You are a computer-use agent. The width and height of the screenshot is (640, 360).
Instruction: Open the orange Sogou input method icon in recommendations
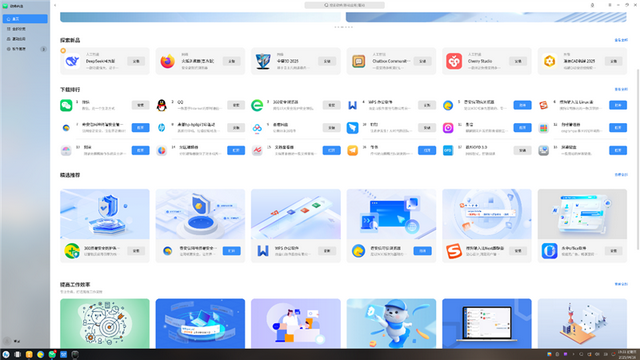coord(454,251)
